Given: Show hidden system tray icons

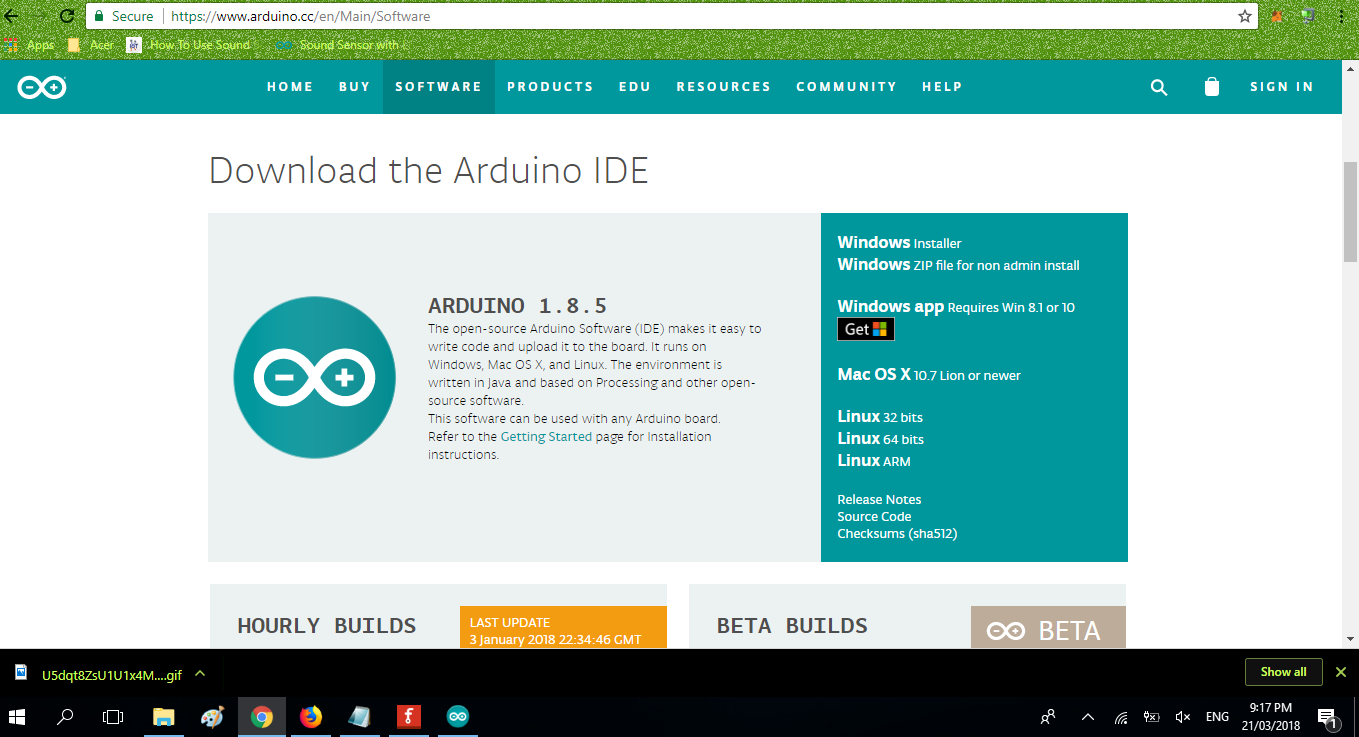Looking at the screenshot, I should click(1088, 716).
